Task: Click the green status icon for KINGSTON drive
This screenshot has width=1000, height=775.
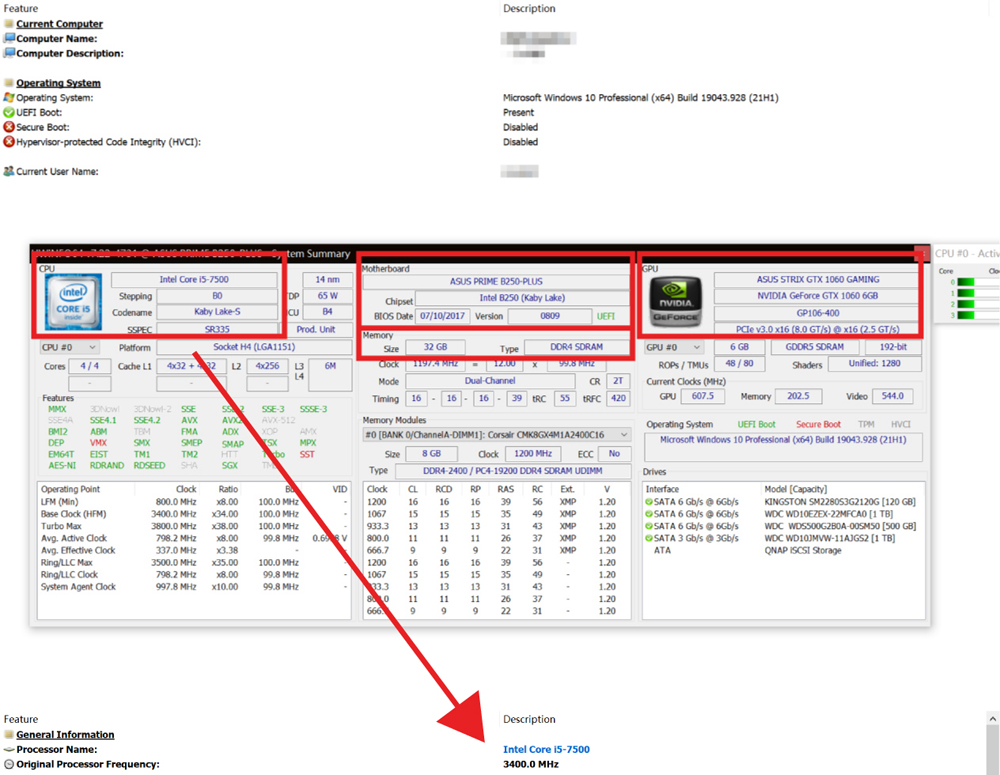Action: pyautogui.click(x=649, y=502)
